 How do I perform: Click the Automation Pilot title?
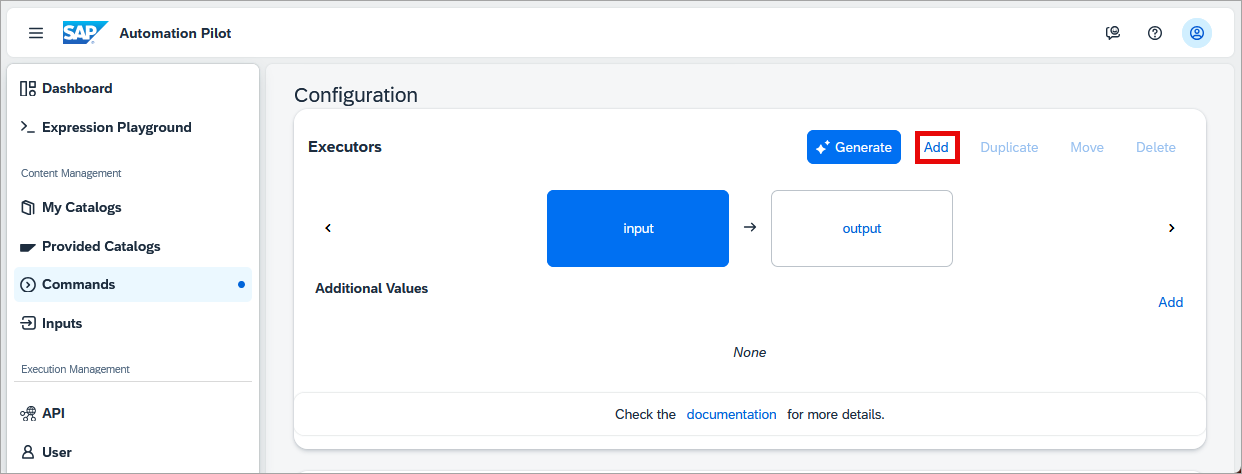pyautogui.click(x=175, y=33)
